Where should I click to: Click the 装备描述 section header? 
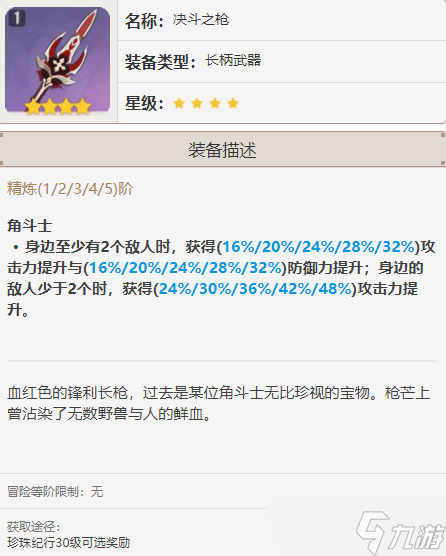pos(222,150)
